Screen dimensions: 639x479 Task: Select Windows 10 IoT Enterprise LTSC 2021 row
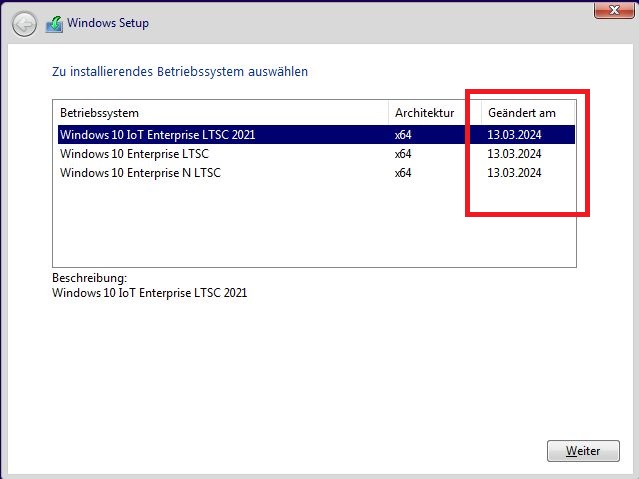[316, 135]
